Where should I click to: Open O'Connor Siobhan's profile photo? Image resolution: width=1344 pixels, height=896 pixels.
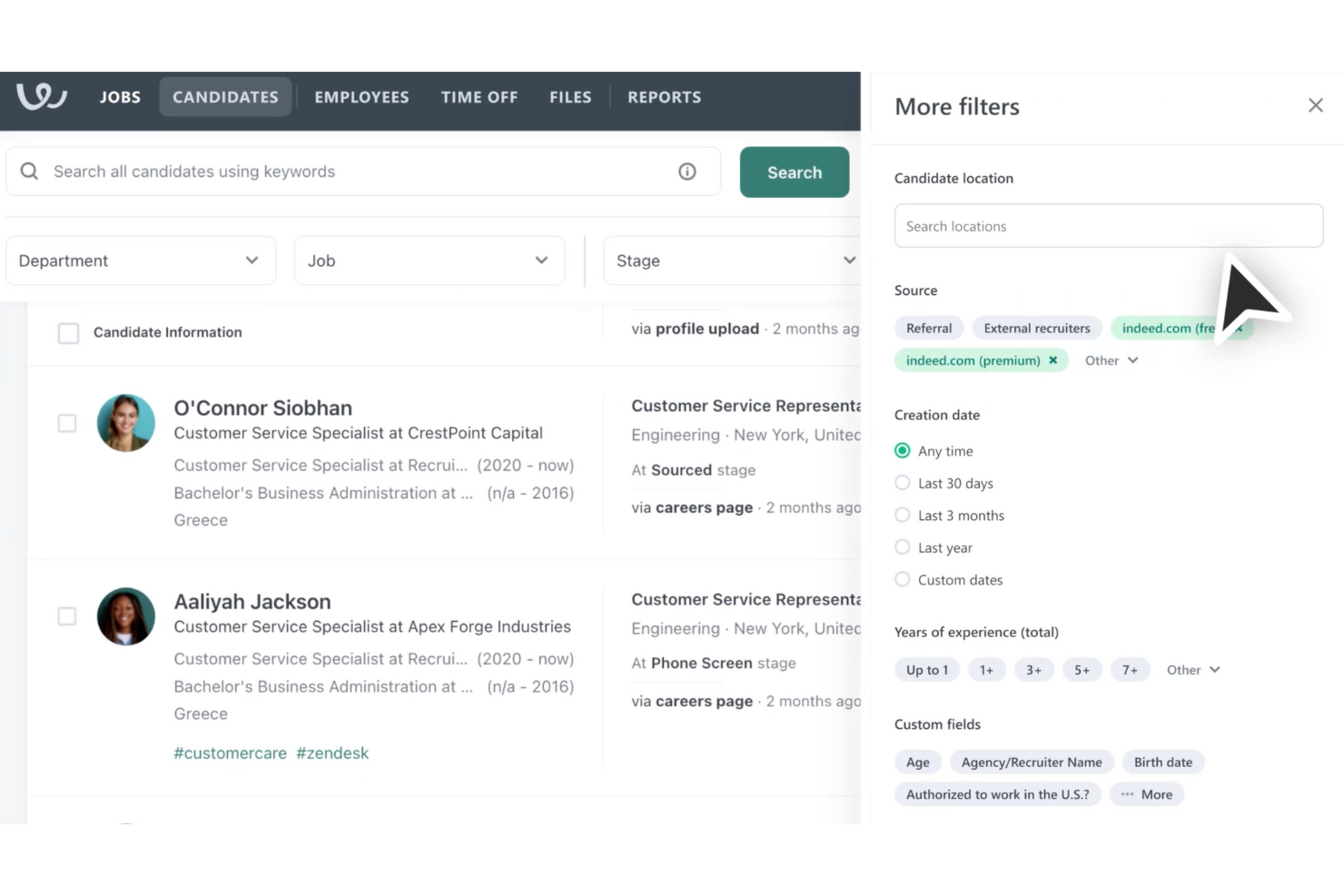pos(126,422)
